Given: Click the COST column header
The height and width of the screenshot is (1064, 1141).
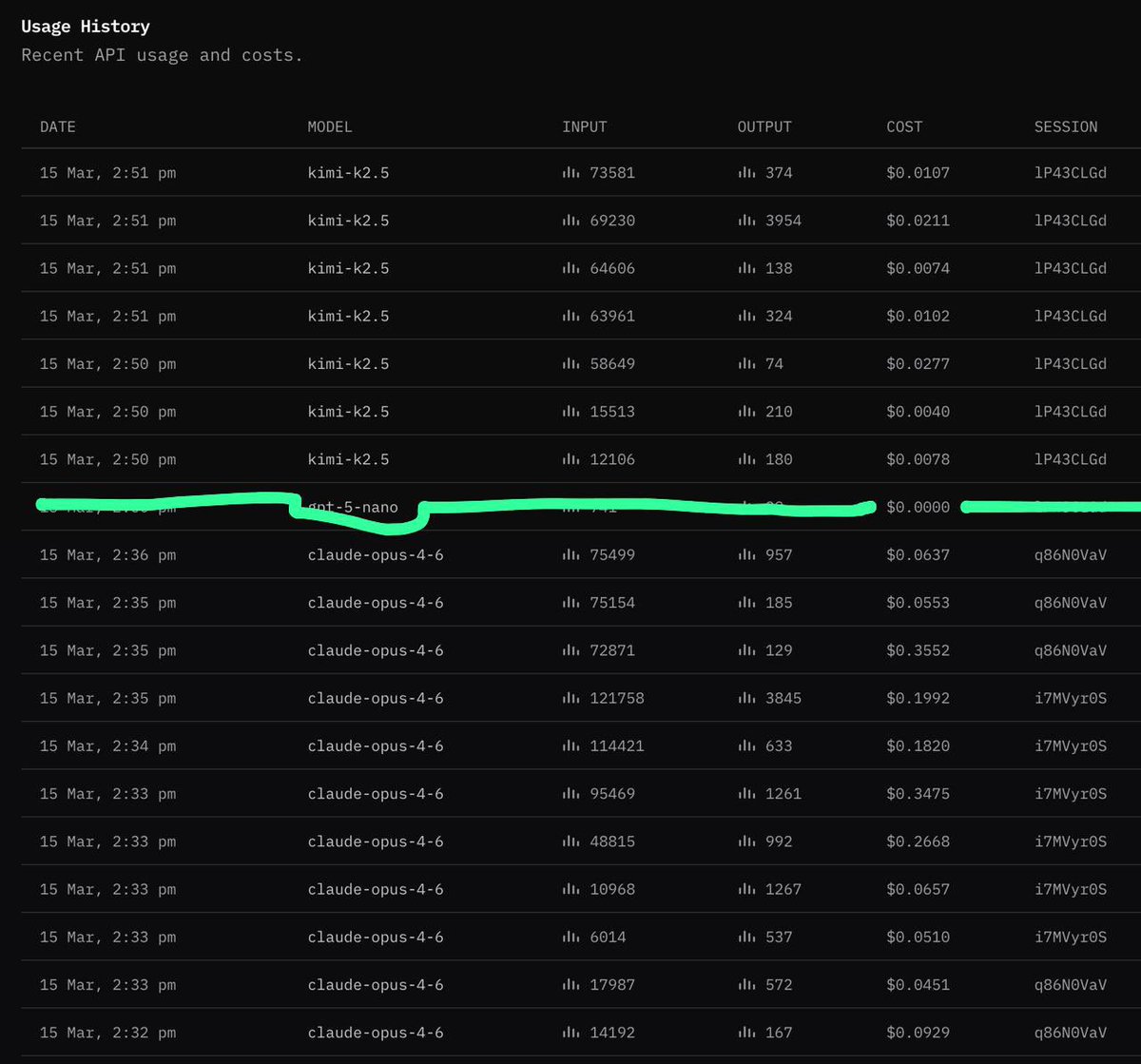Looking at the screenshot, I should coord(904,126).
